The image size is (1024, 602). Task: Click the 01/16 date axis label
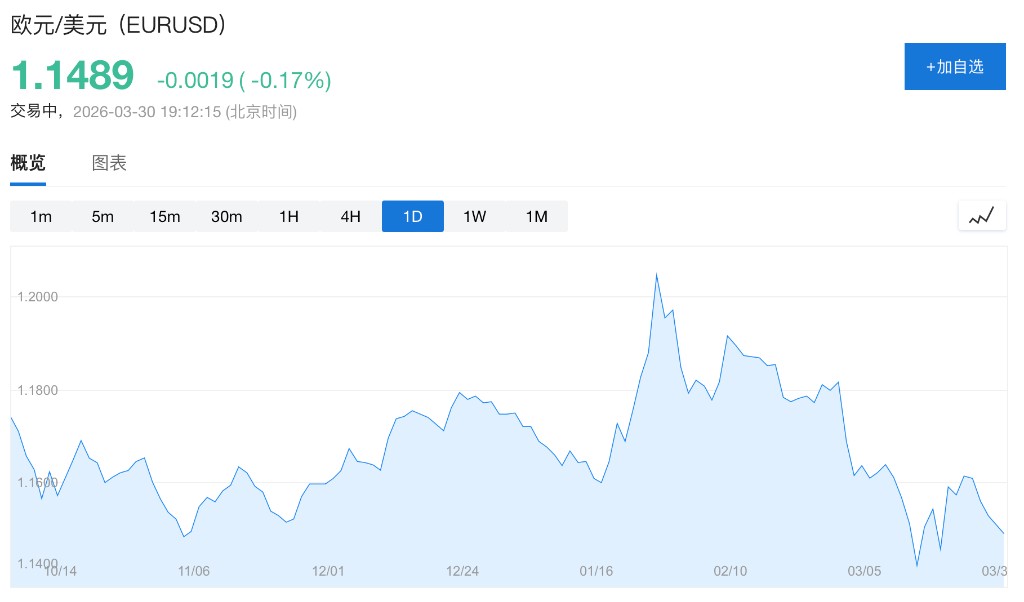point(596,571)
